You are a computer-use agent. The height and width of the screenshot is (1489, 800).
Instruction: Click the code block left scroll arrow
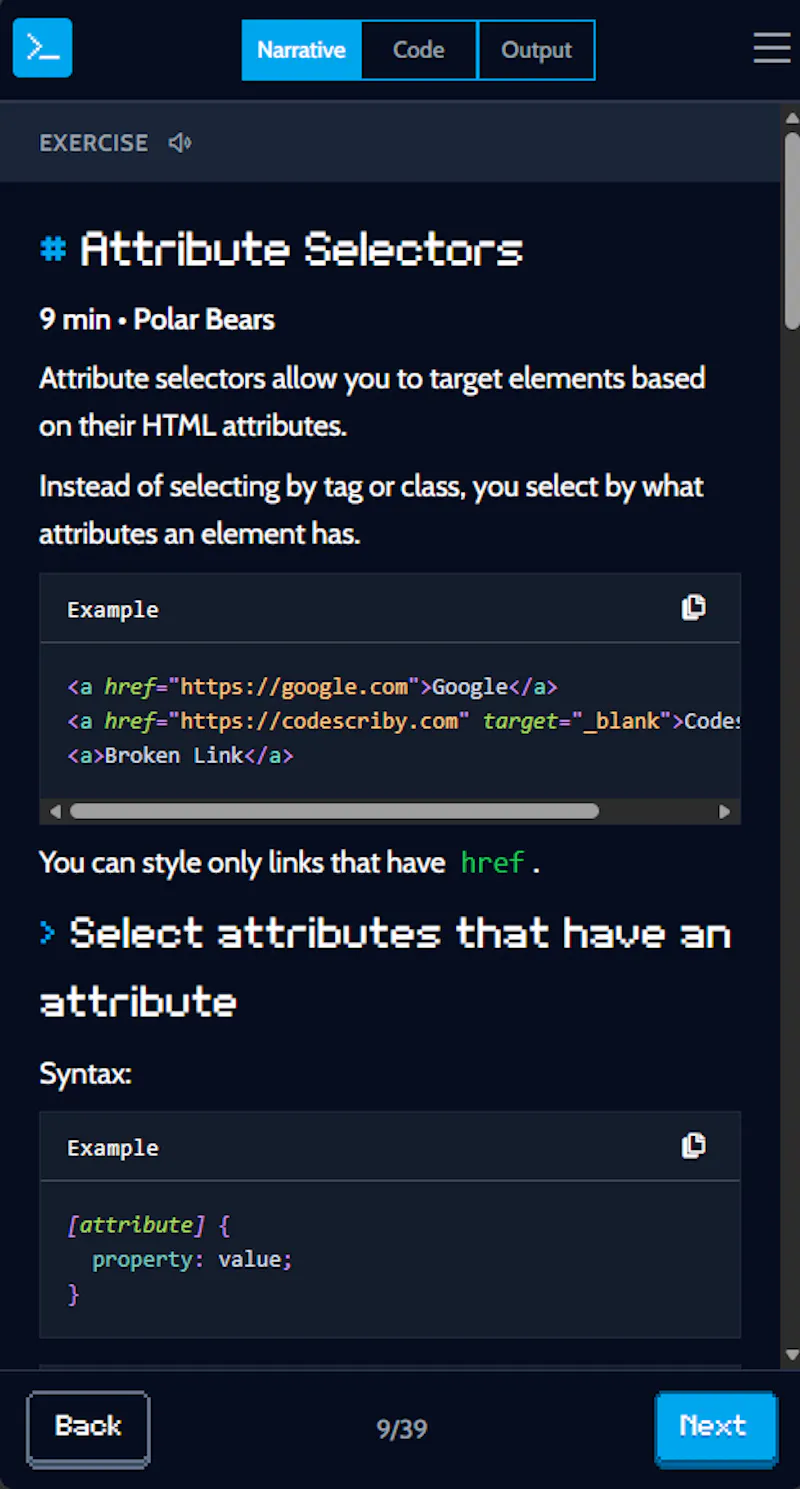coord(55,811)
